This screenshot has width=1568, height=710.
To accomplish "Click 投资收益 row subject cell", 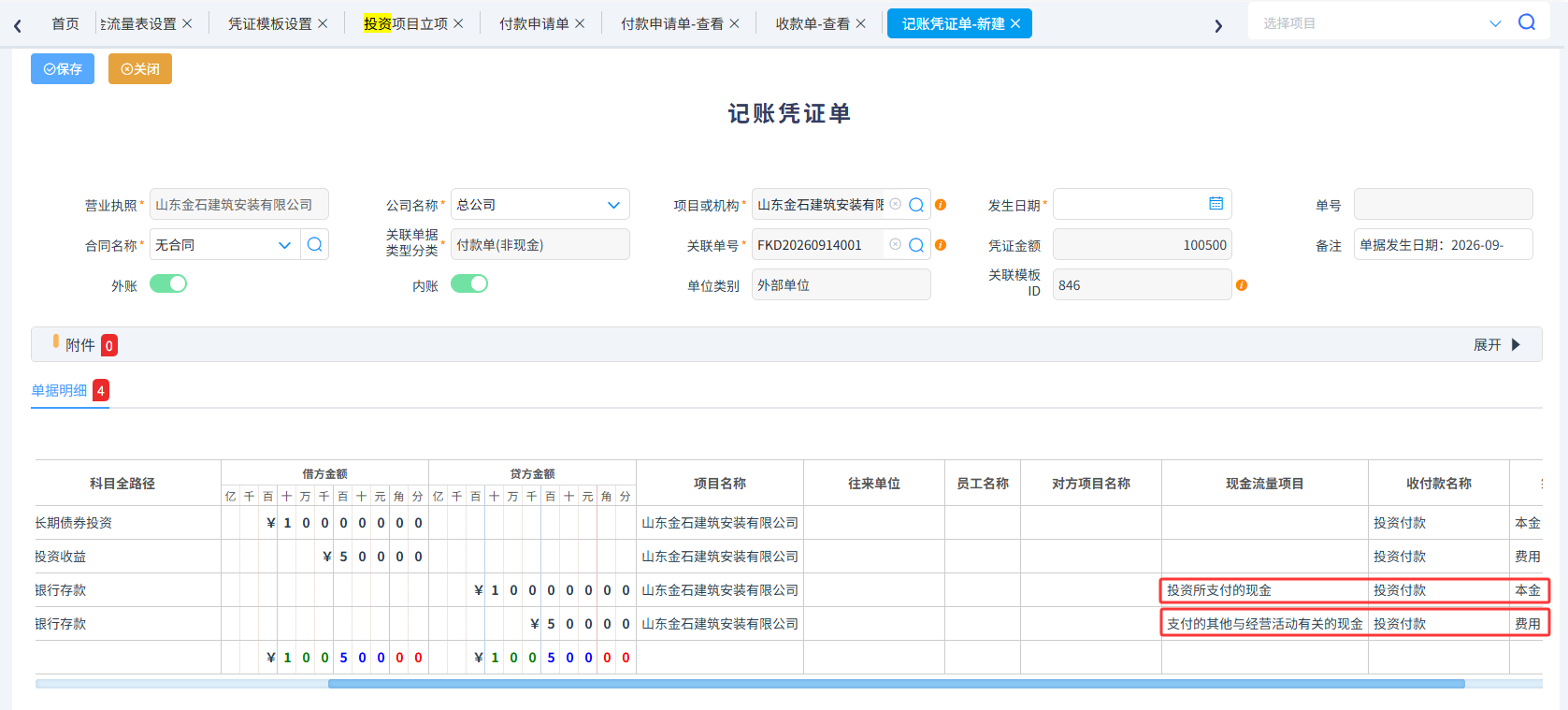I will click(x=128, y=557).
